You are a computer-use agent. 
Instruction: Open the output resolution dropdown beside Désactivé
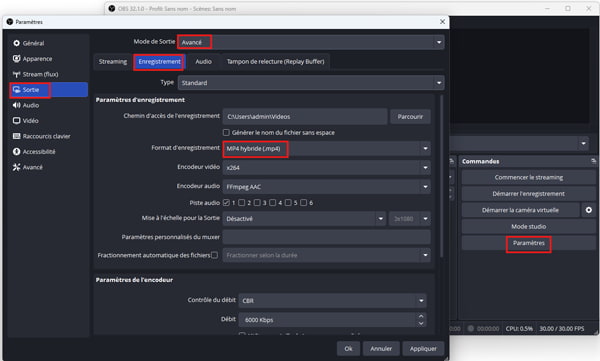410,219
